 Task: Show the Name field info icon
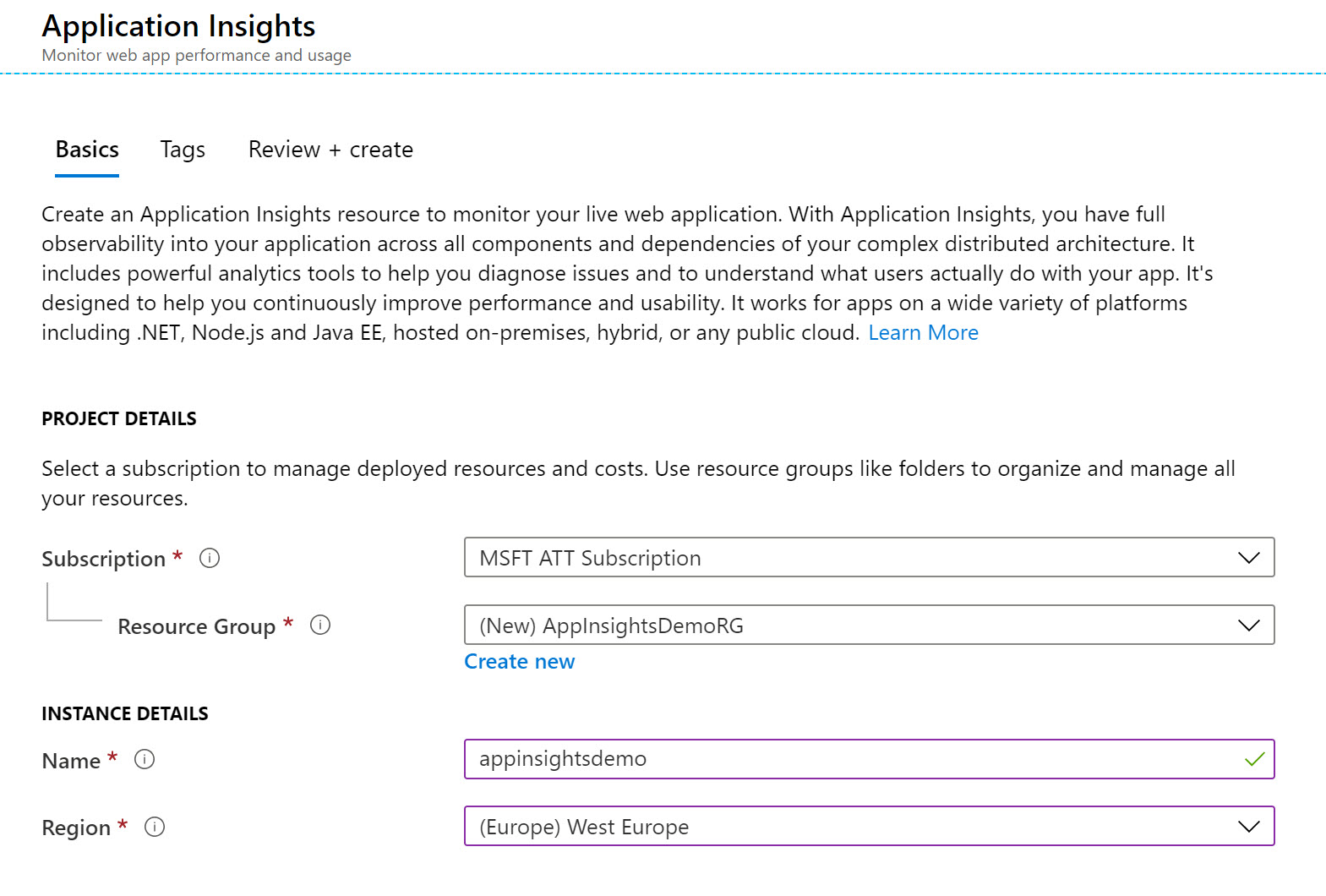(x=145, y=759)
